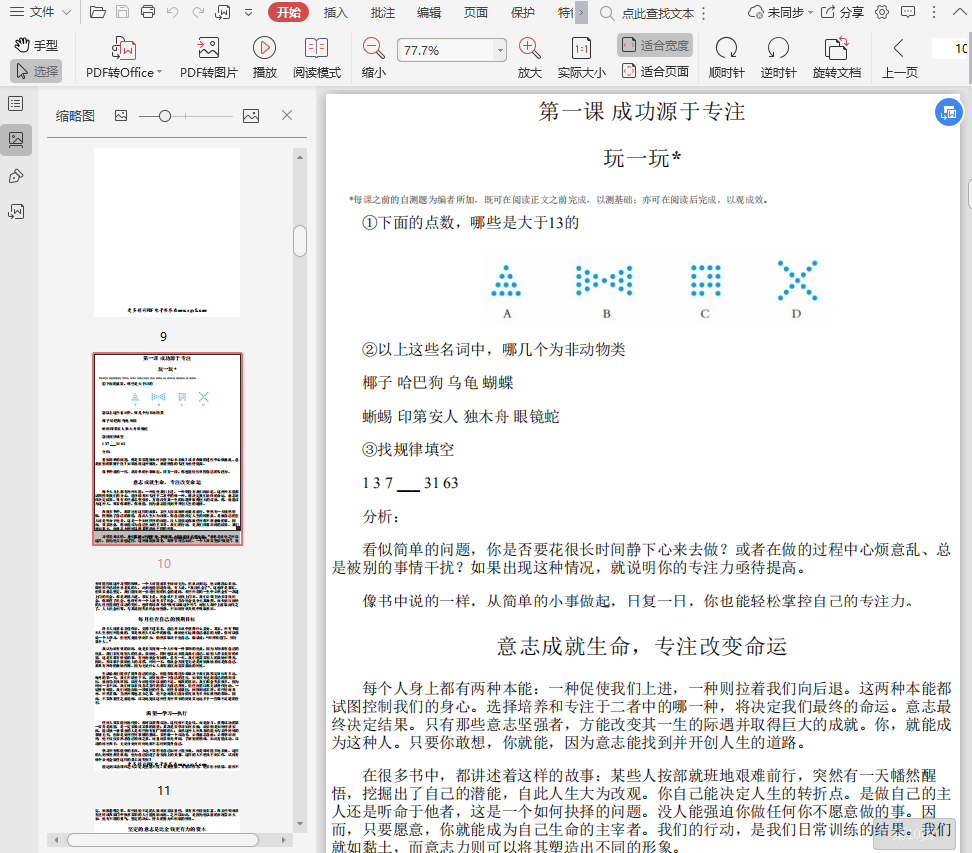Image resolution: width=972 pixels, height=853 pixels.
Task: Open the bottom convert sidebar icon
Action: [16, 212]
